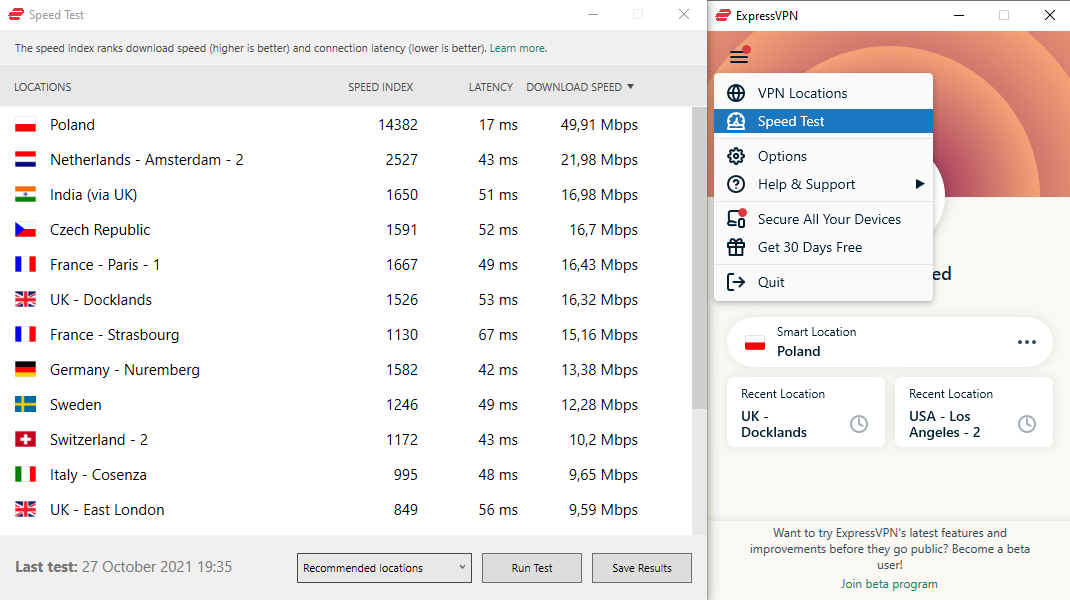This screenshot has height=600, width=1070.
Task: Select VPN Locations from the menu
Action: pyautogui.click(x=823, y=93)
